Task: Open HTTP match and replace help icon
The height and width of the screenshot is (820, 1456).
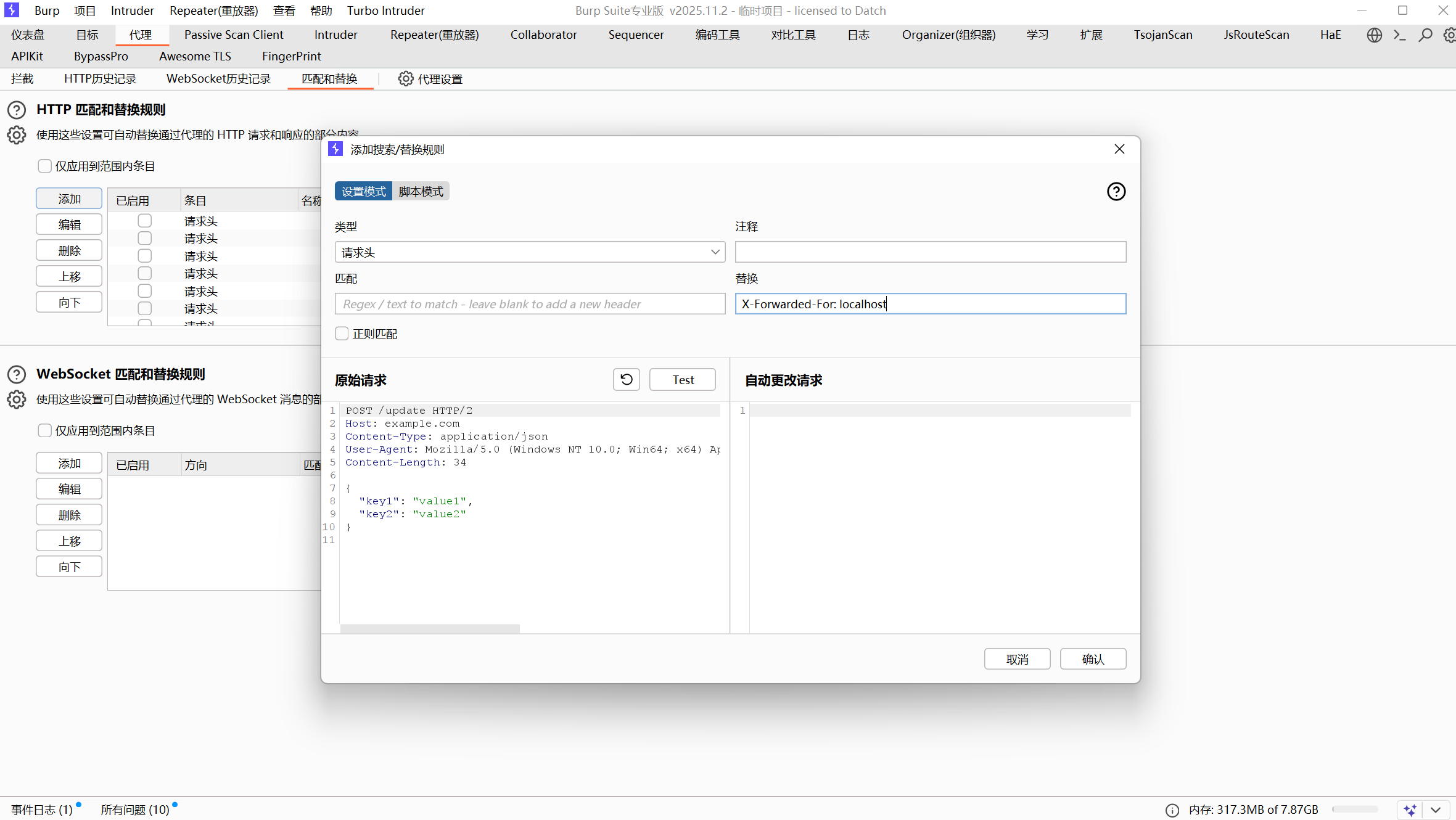Action: [17, 110]
